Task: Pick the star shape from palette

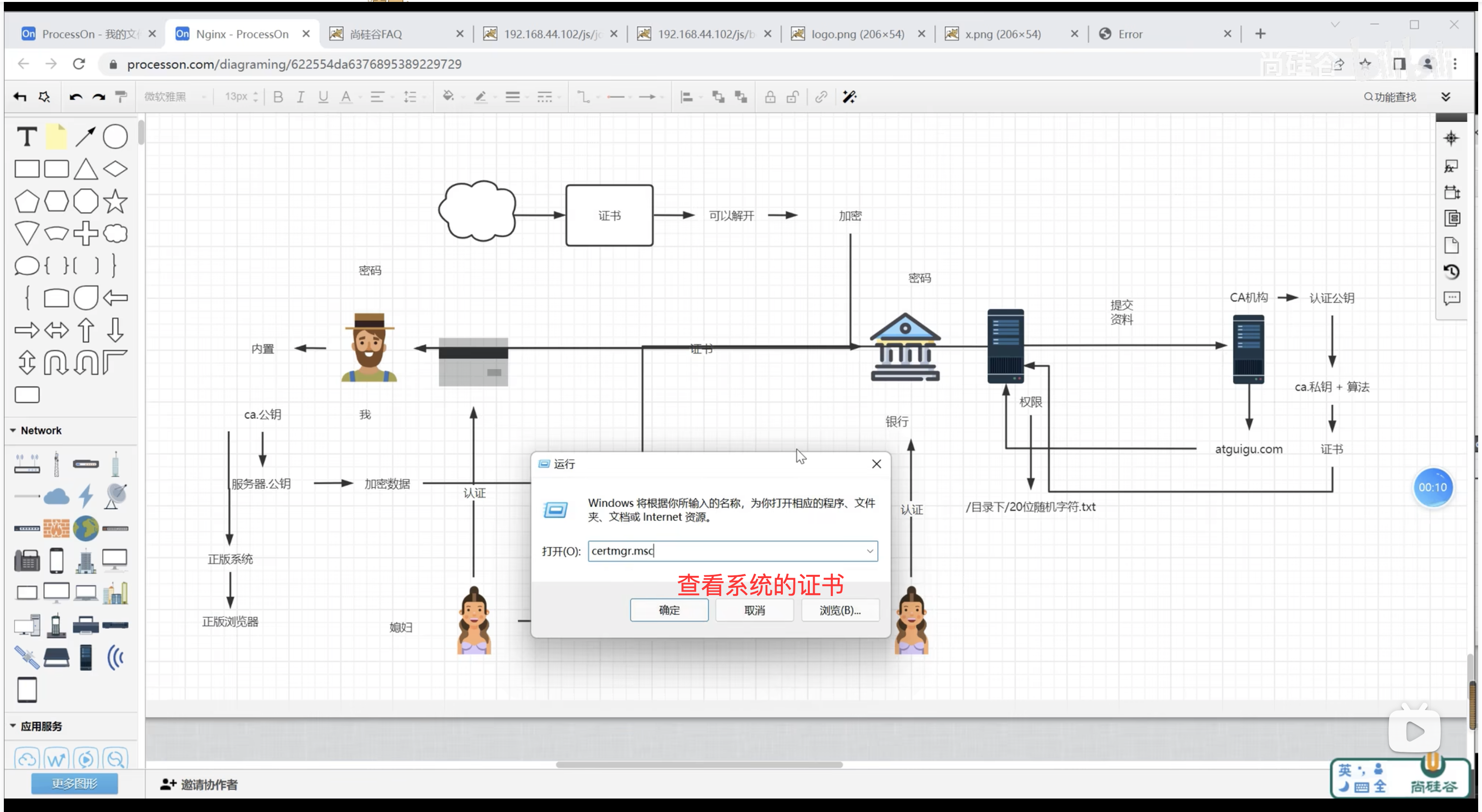Action: coord(115,201)
